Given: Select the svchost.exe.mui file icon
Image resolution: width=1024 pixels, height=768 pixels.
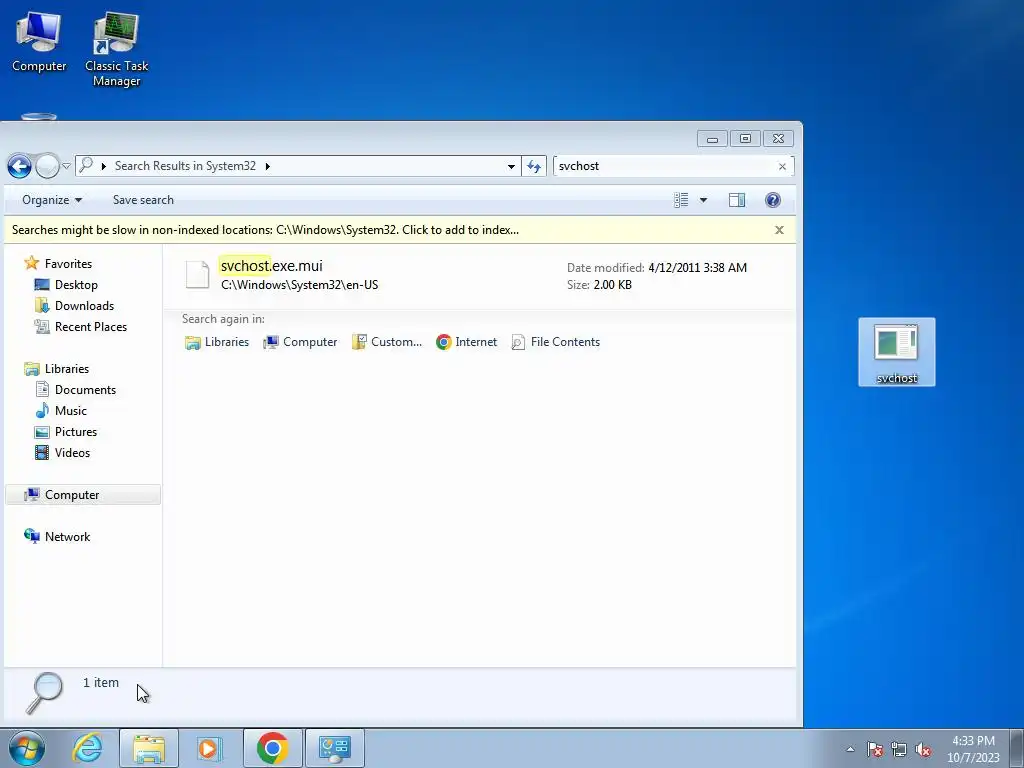Looking at the screenshot, I should (x=197, y=274).
